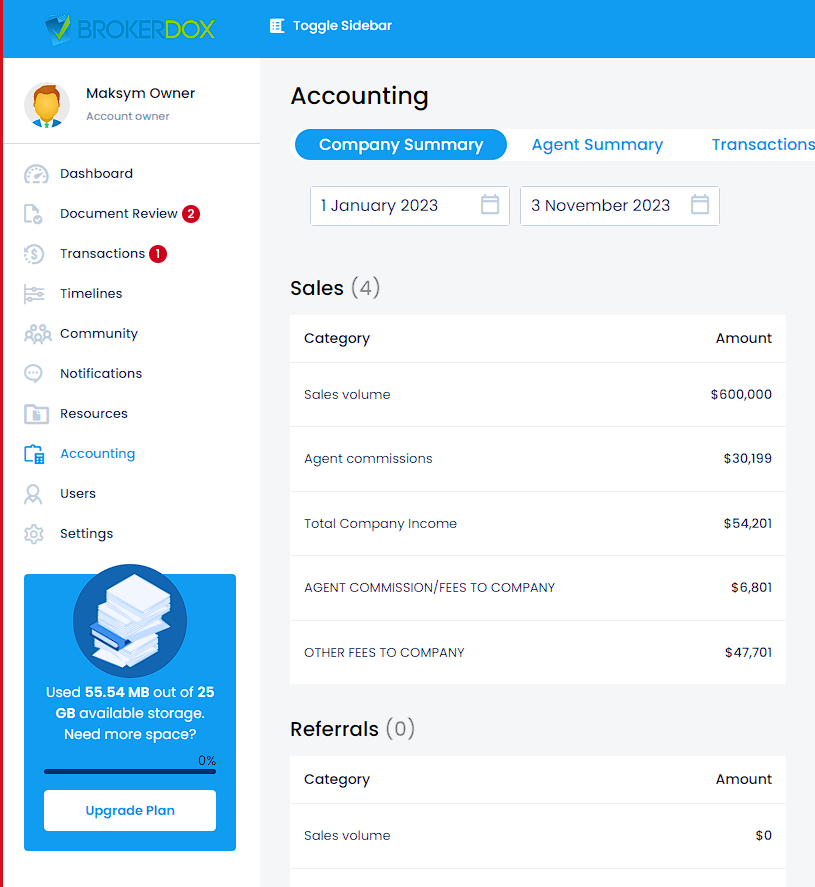The width and height of the screenshot is (815, 887).
Task: Click the $30,199 amount
Action: click(x=748, y=459)
